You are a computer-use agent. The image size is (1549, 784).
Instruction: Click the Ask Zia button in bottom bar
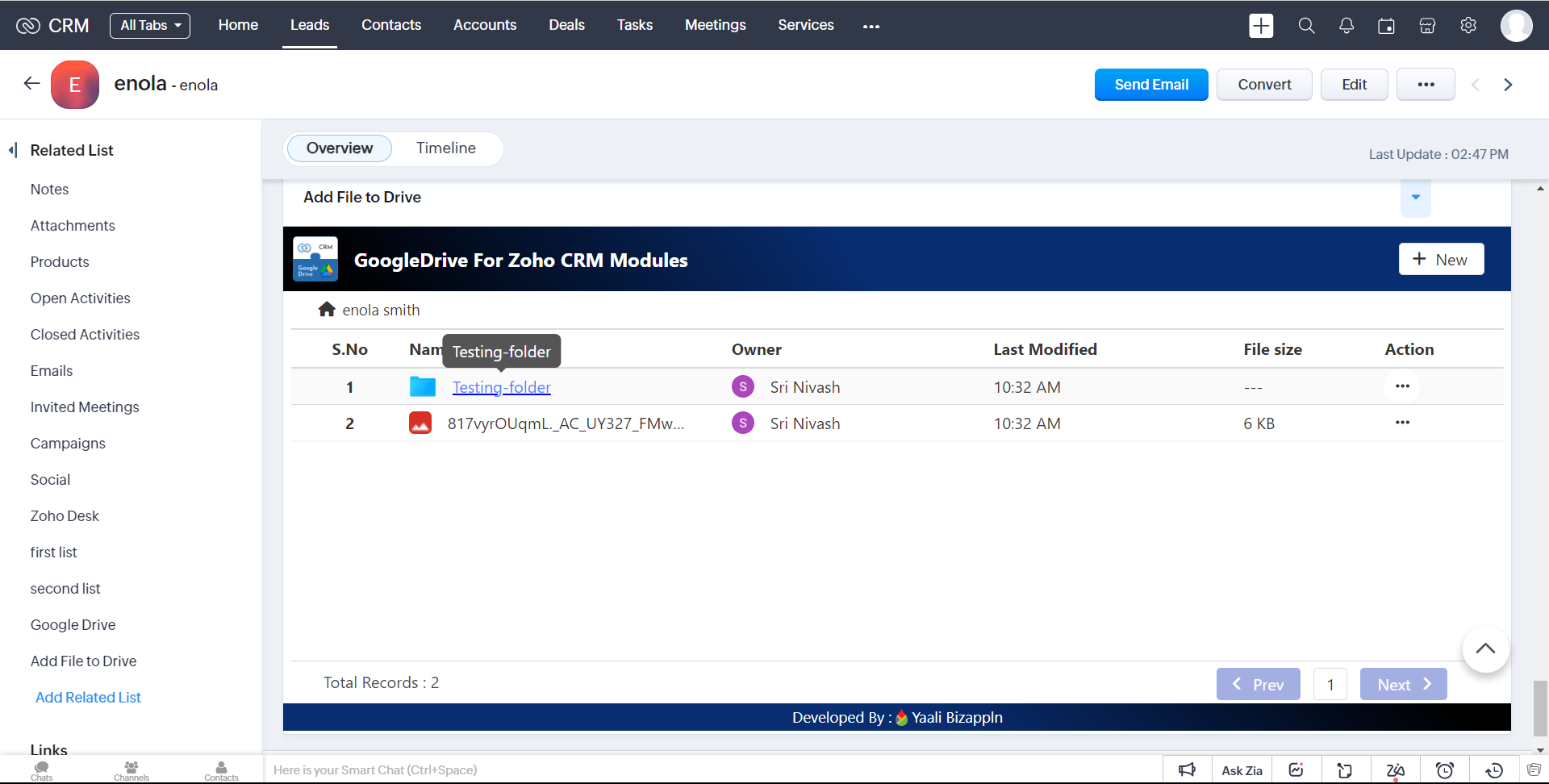[1242, 770]
